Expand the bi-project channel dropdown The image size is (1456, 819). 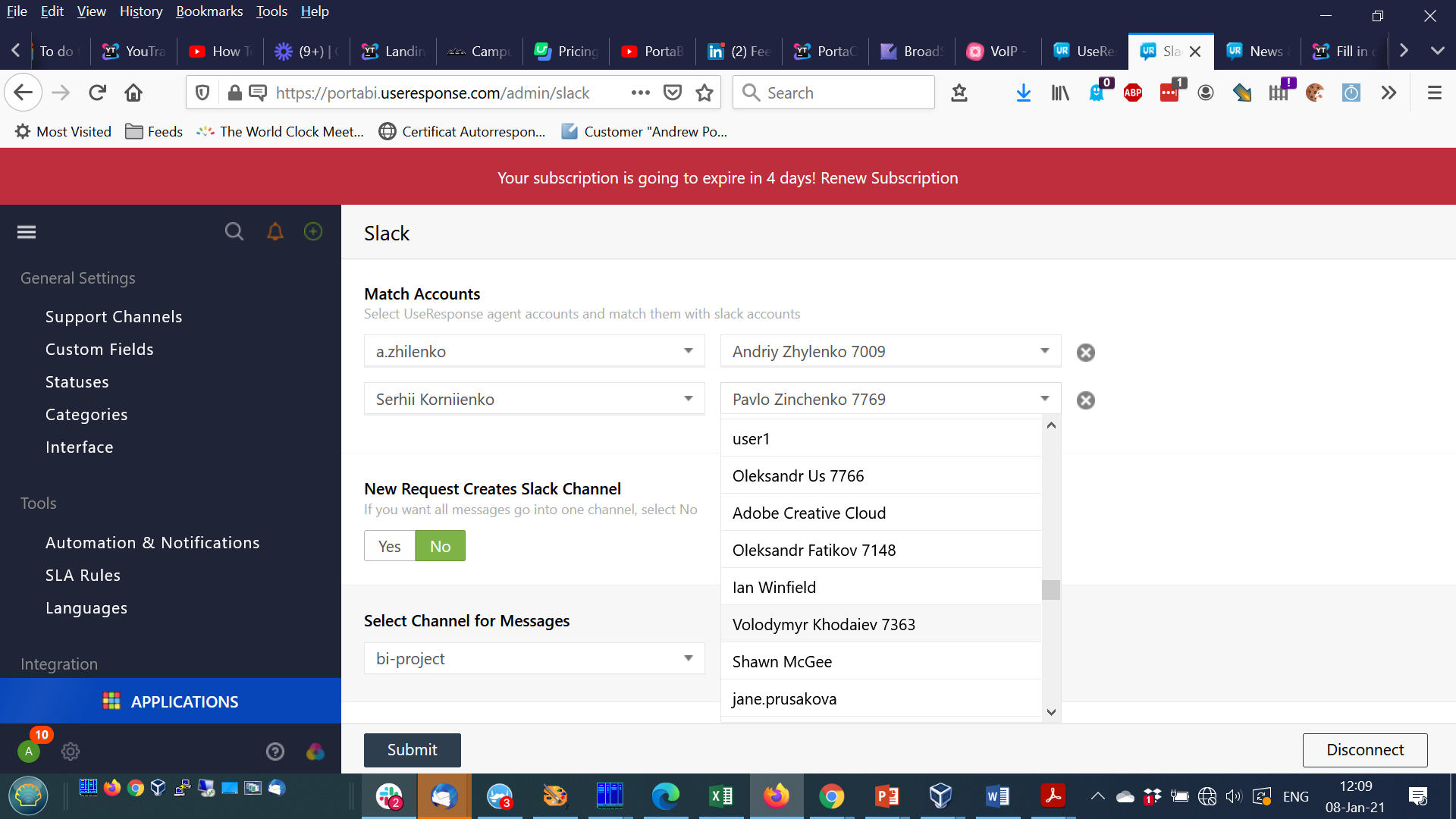coord(534,658)
